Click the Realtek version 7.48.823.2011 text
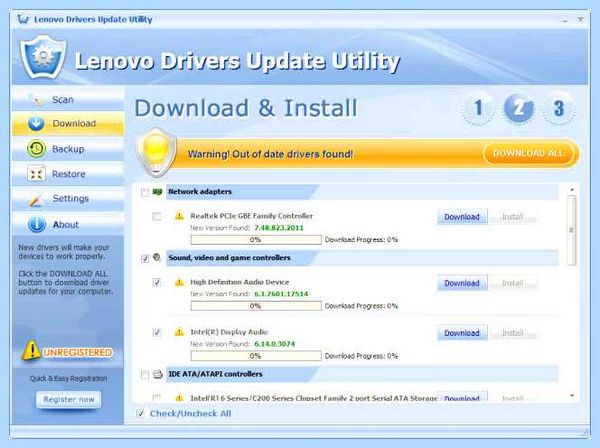The width and height of the screenshot is (600, 448). (x=279, y=228)
